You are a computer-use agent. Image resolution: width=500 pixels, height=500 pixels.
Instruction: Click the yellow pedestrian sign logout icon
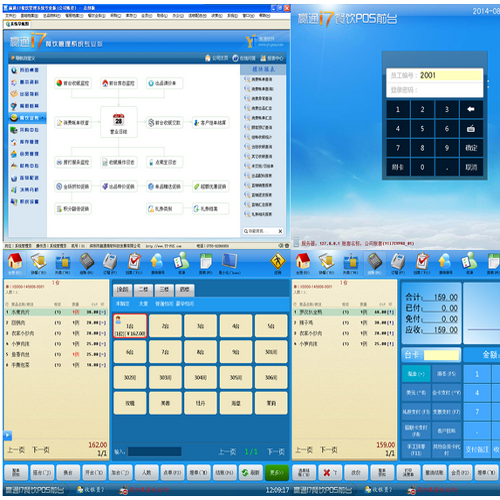[x=278, y=261]
